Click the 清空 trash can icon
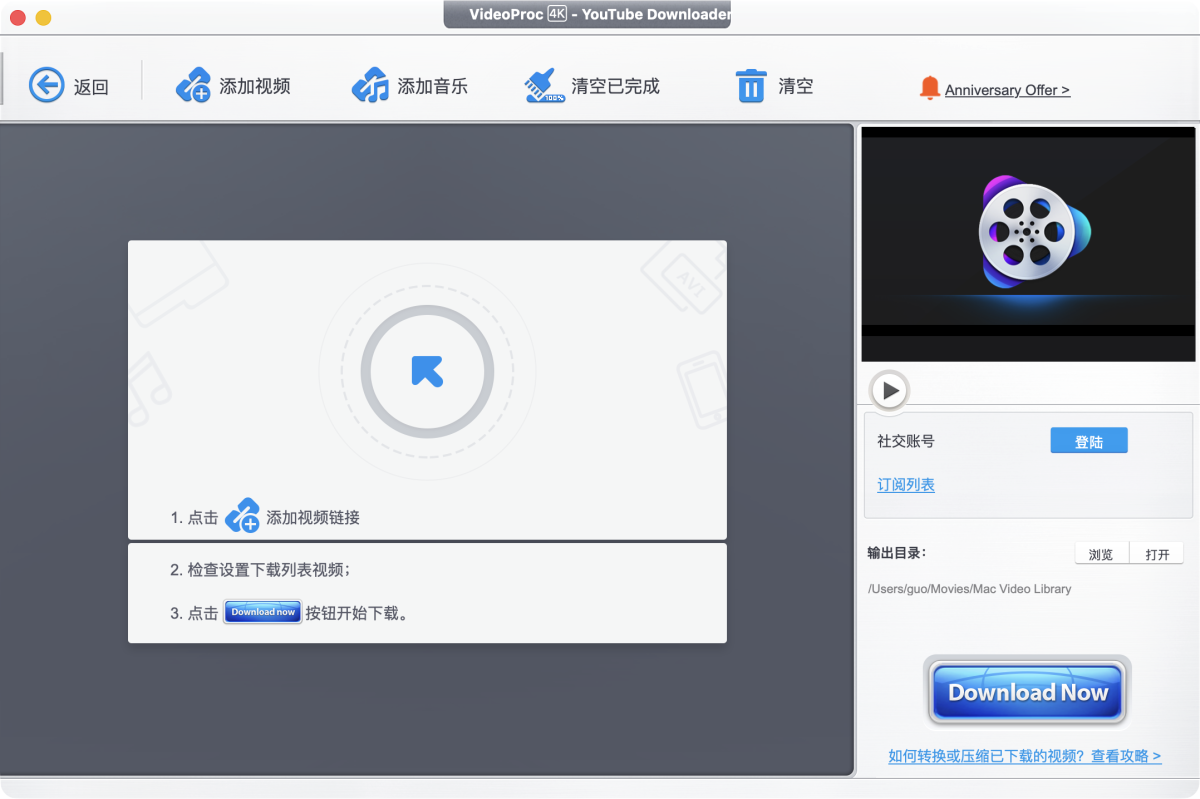Viewport: 1200px width, 799px height. pos(752,86)
